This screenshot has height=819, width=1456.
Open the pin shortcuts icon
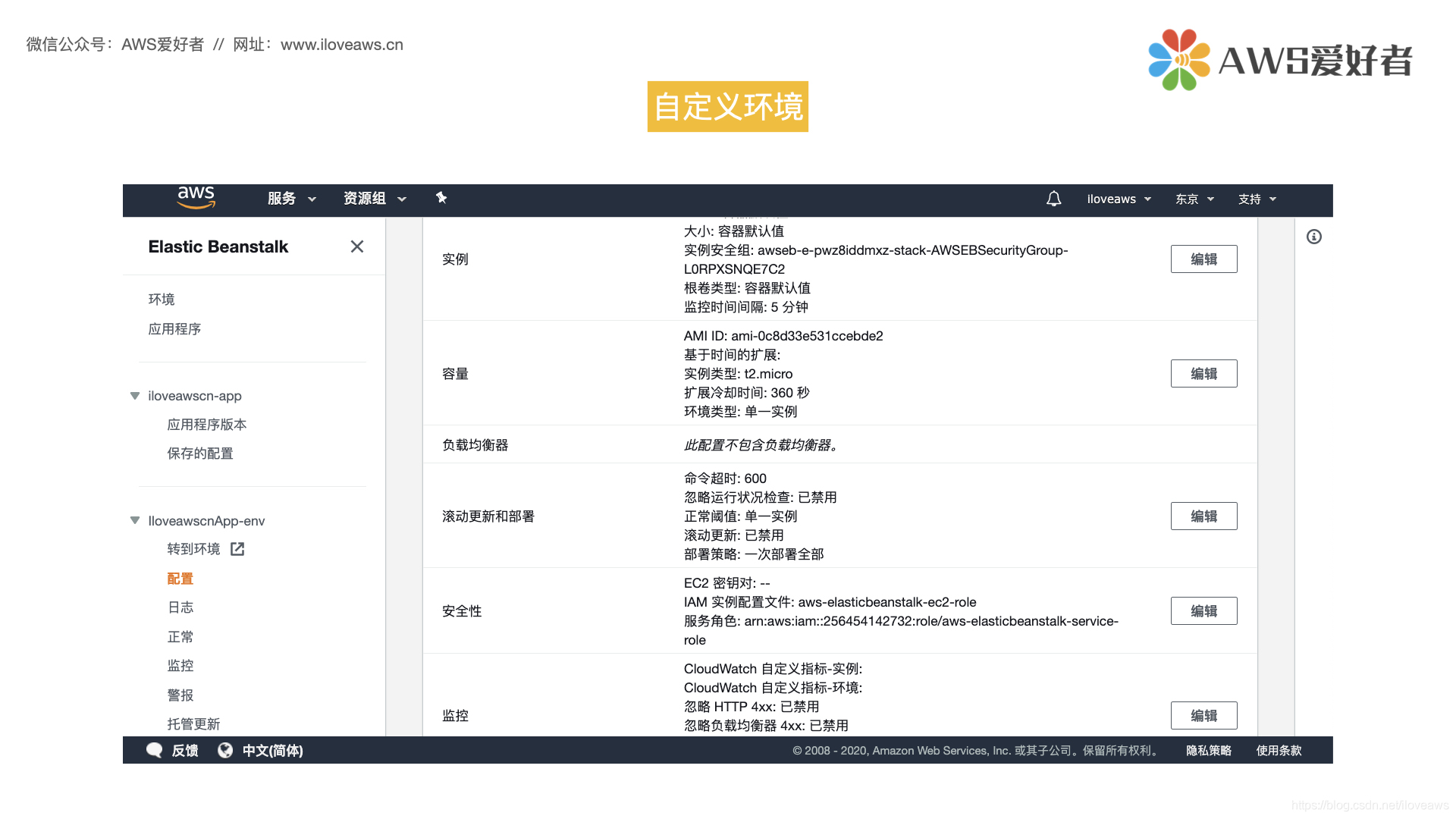pyautogui.click(x=441, y=198)
